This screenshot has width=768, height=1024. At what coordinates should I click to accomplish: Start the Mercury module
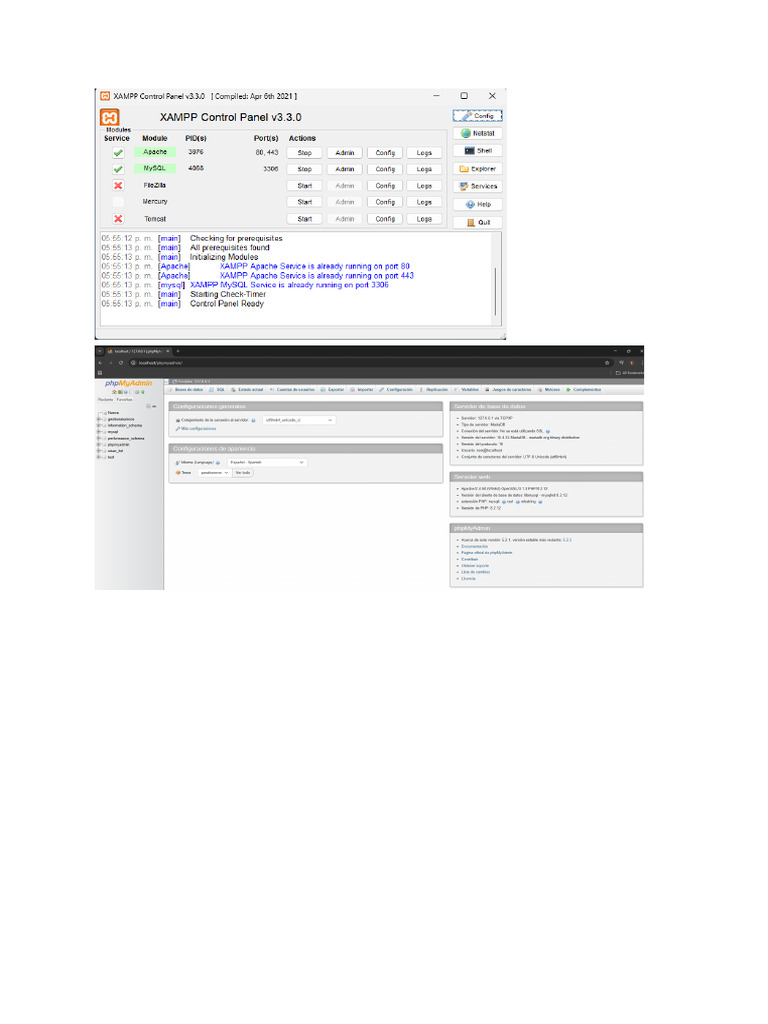coord(304,202)
